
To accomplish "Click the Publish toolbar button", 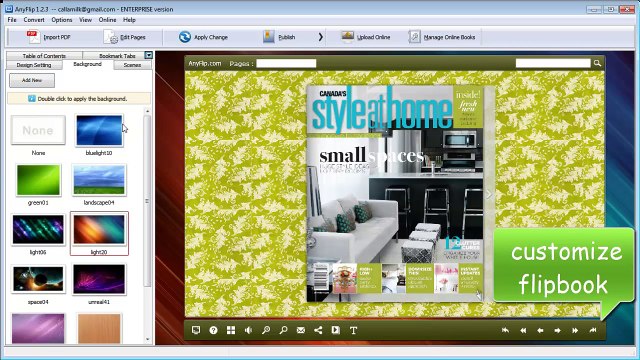I will [279, 37].
